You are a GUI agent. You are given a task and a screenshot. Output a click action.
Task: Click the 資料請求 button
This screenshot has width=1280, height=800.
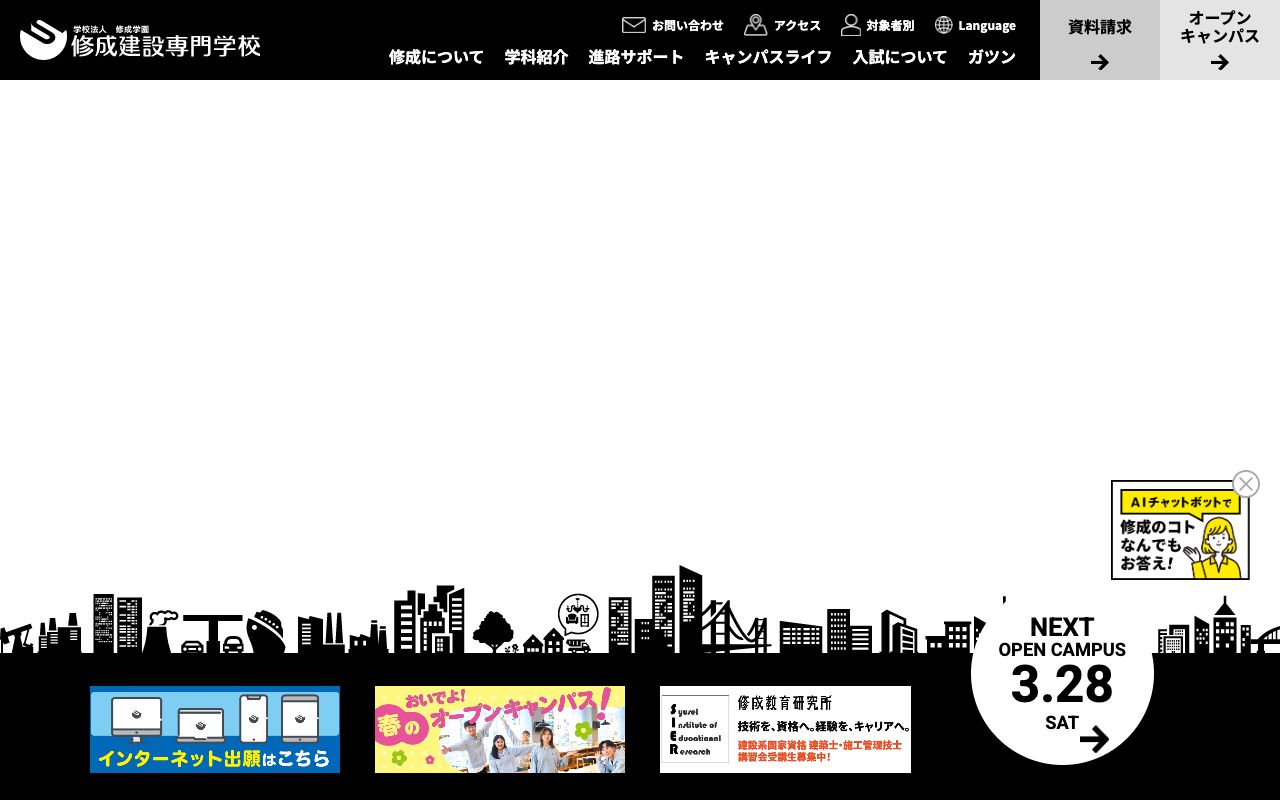pyautogui.click(x=1099, y=40)
